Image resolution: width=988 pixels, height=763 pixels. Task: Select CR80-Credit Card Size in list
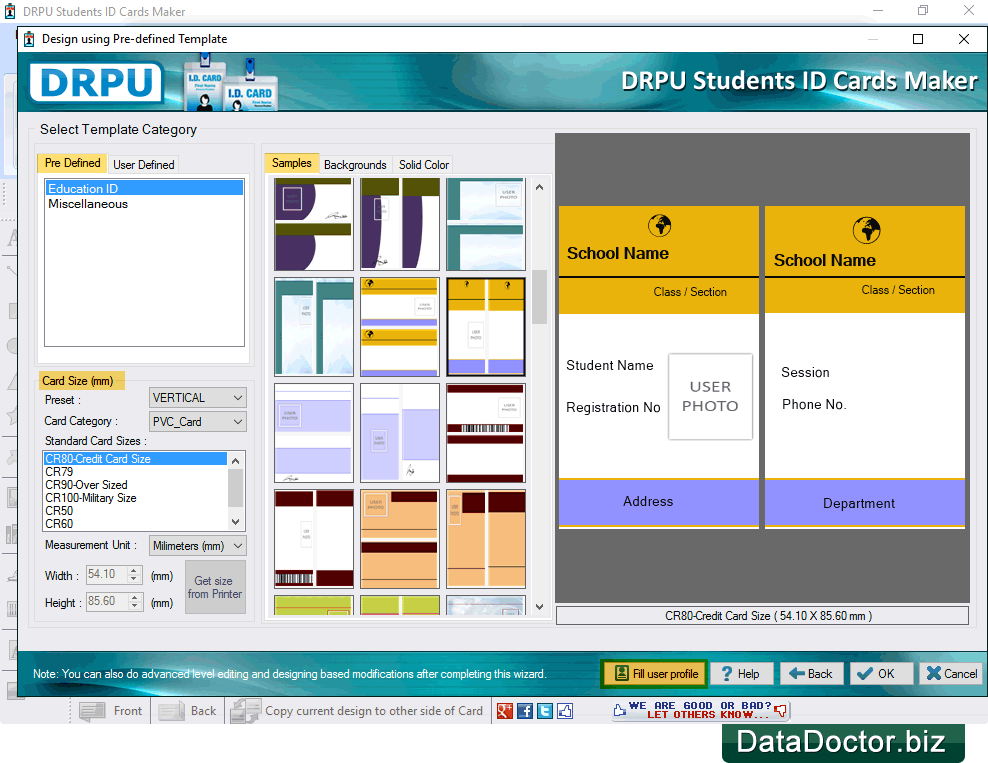[x=135, y=459]
